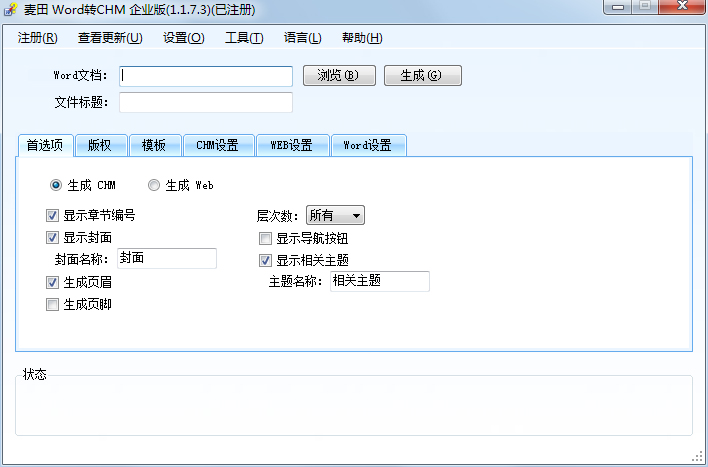Open the 帮助(H) menu

coord(362,38)
